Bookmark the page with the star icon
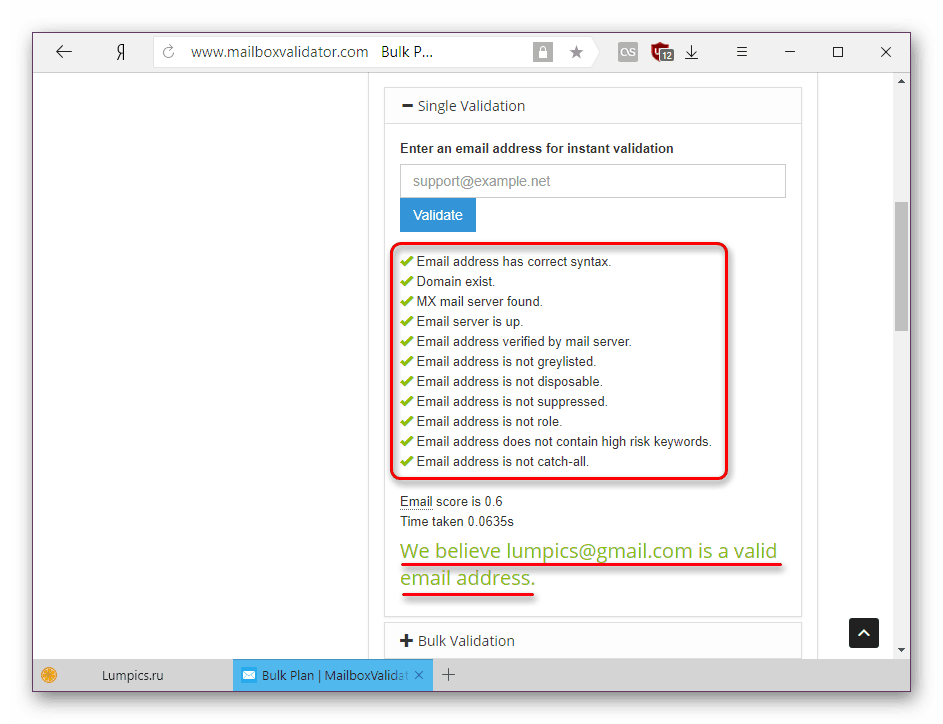This screenshot has height=724, width=943. pyautogui.click(x=576, y=52)
